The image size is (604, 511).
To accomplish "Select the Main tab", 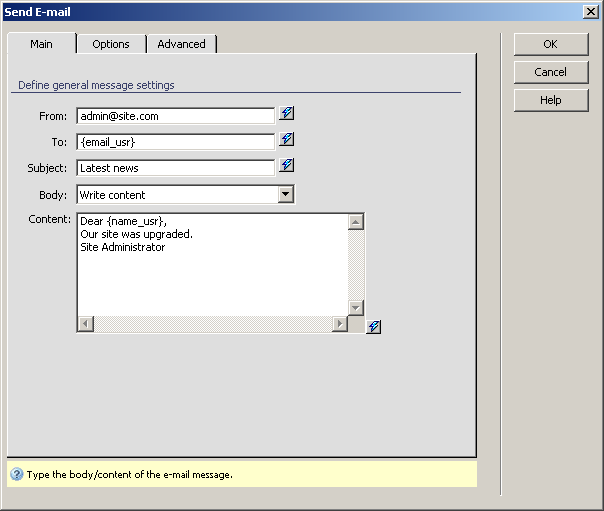I will coord(41,44).
